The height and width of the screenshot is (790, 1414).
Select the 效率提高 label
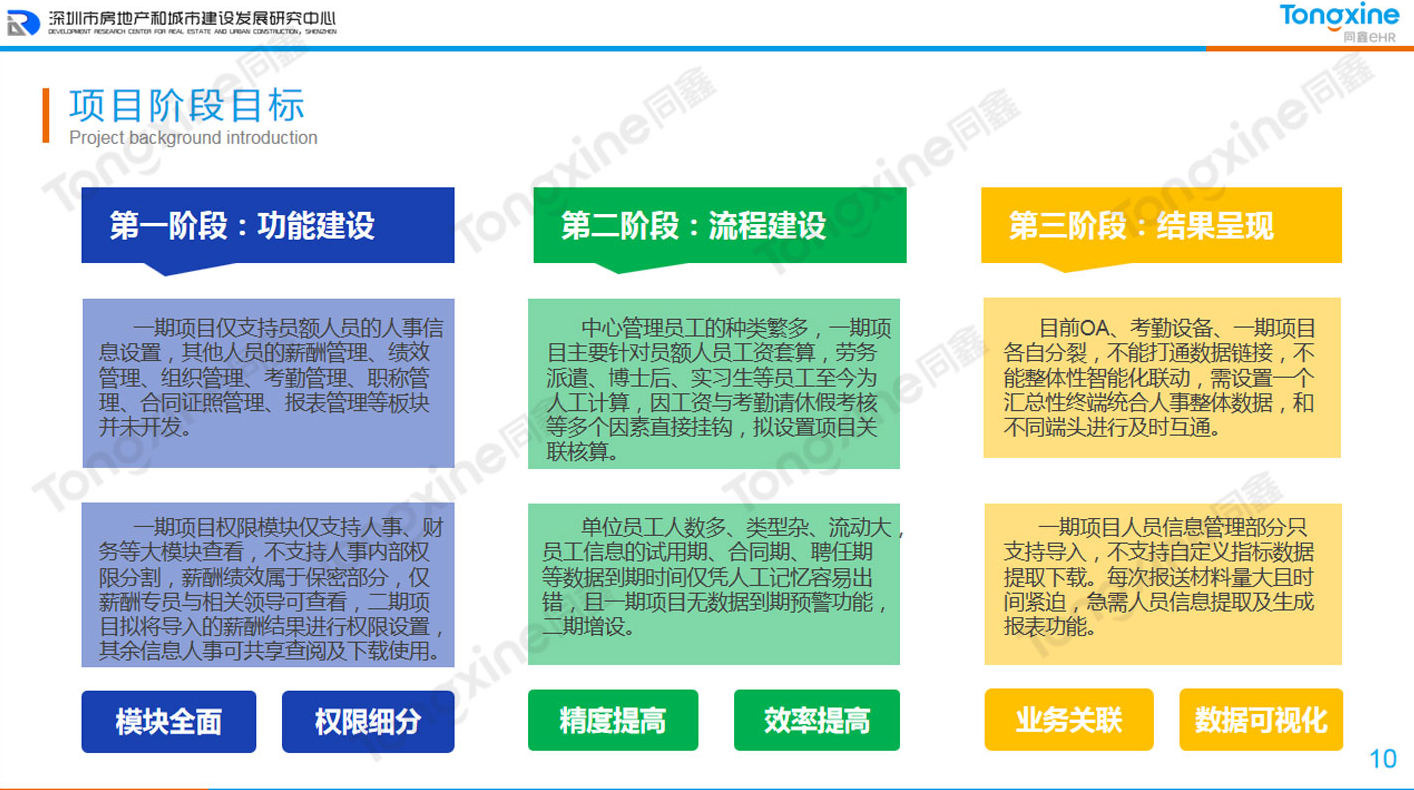tap(815, 719)
